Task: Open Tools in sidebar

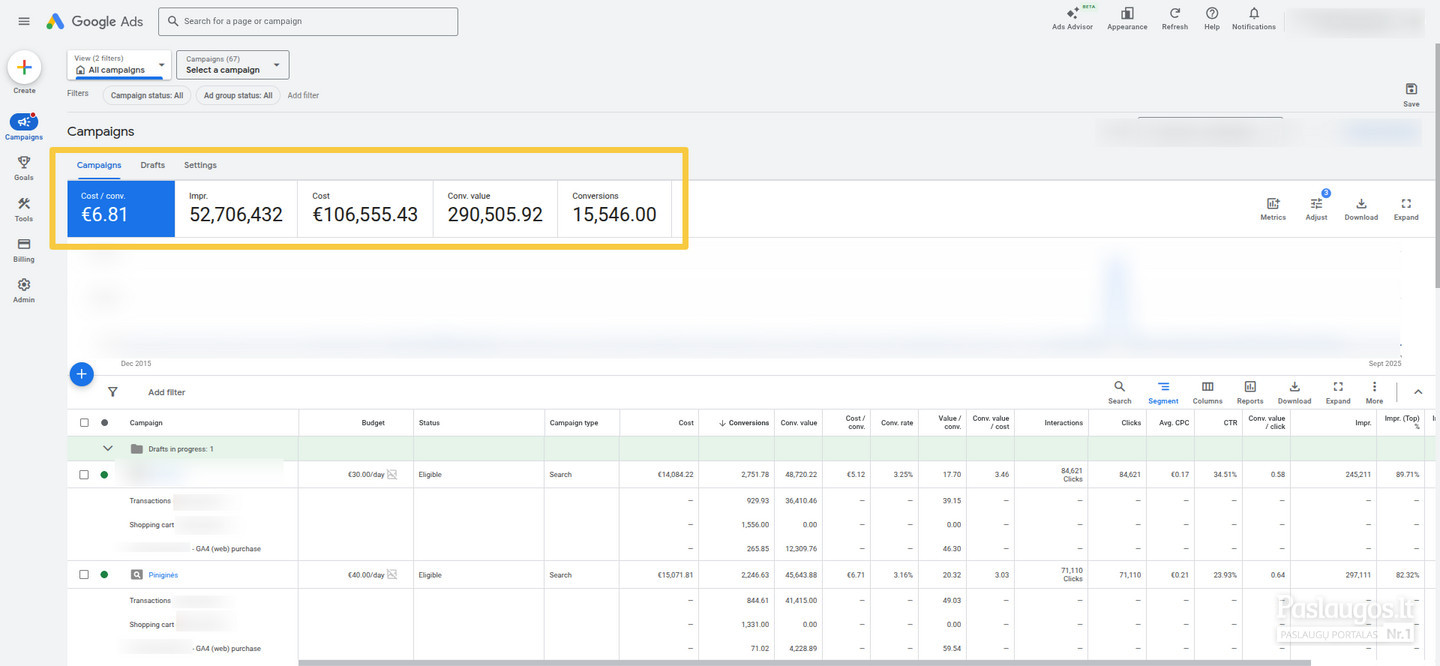Action: tap(24, 208)
